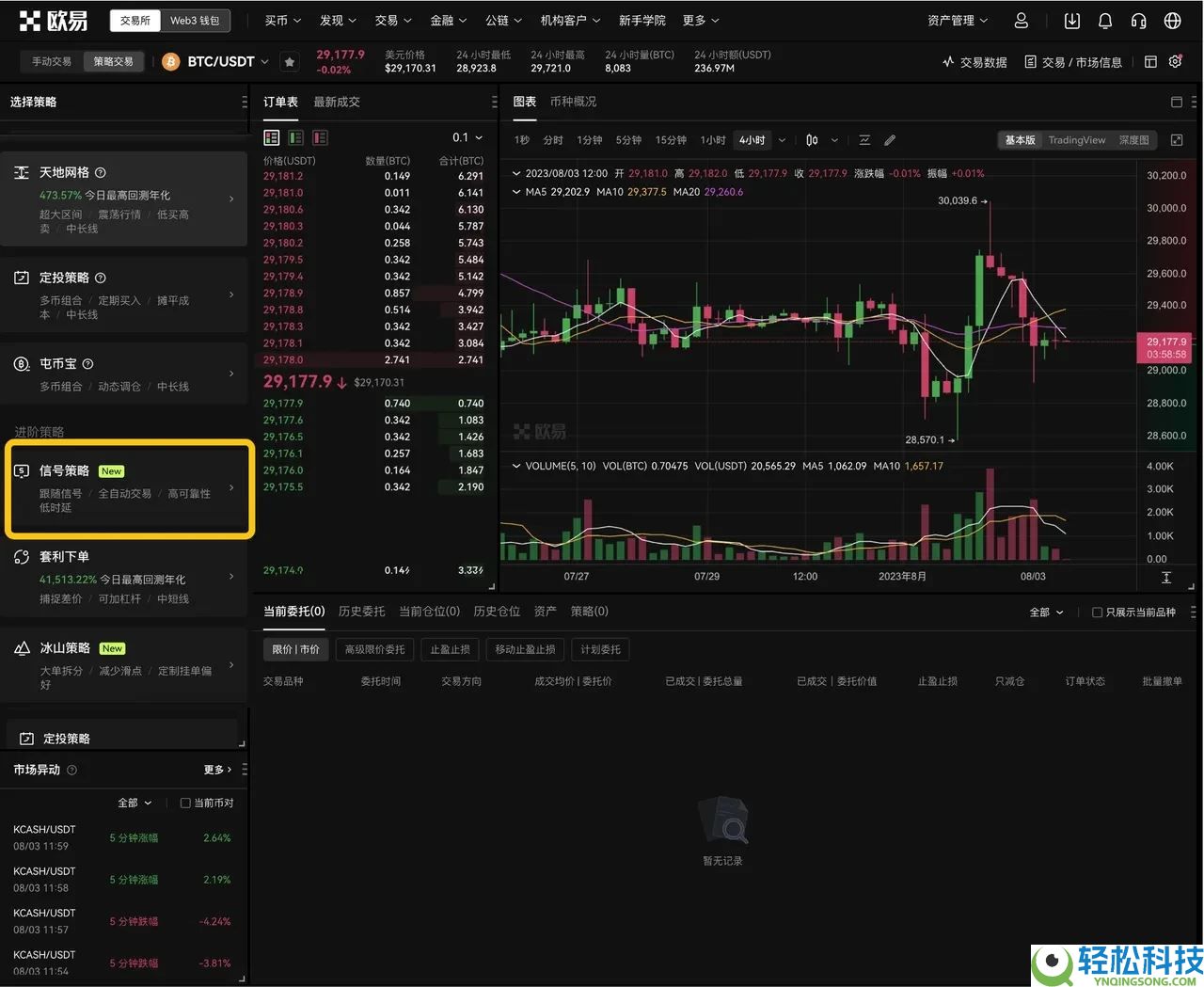Open the notifications bell

[x=1105, y=21]
